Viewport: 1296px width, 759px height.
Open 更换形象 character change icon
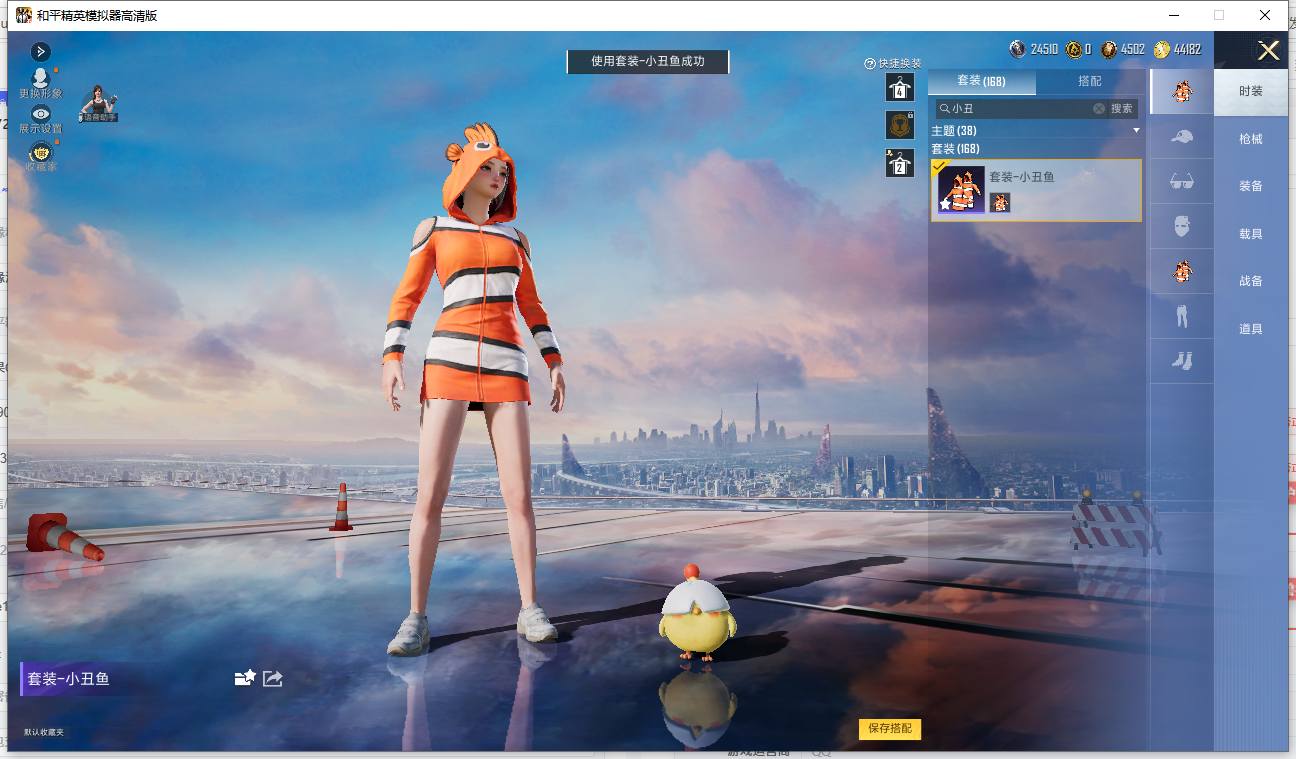(40, 83)
